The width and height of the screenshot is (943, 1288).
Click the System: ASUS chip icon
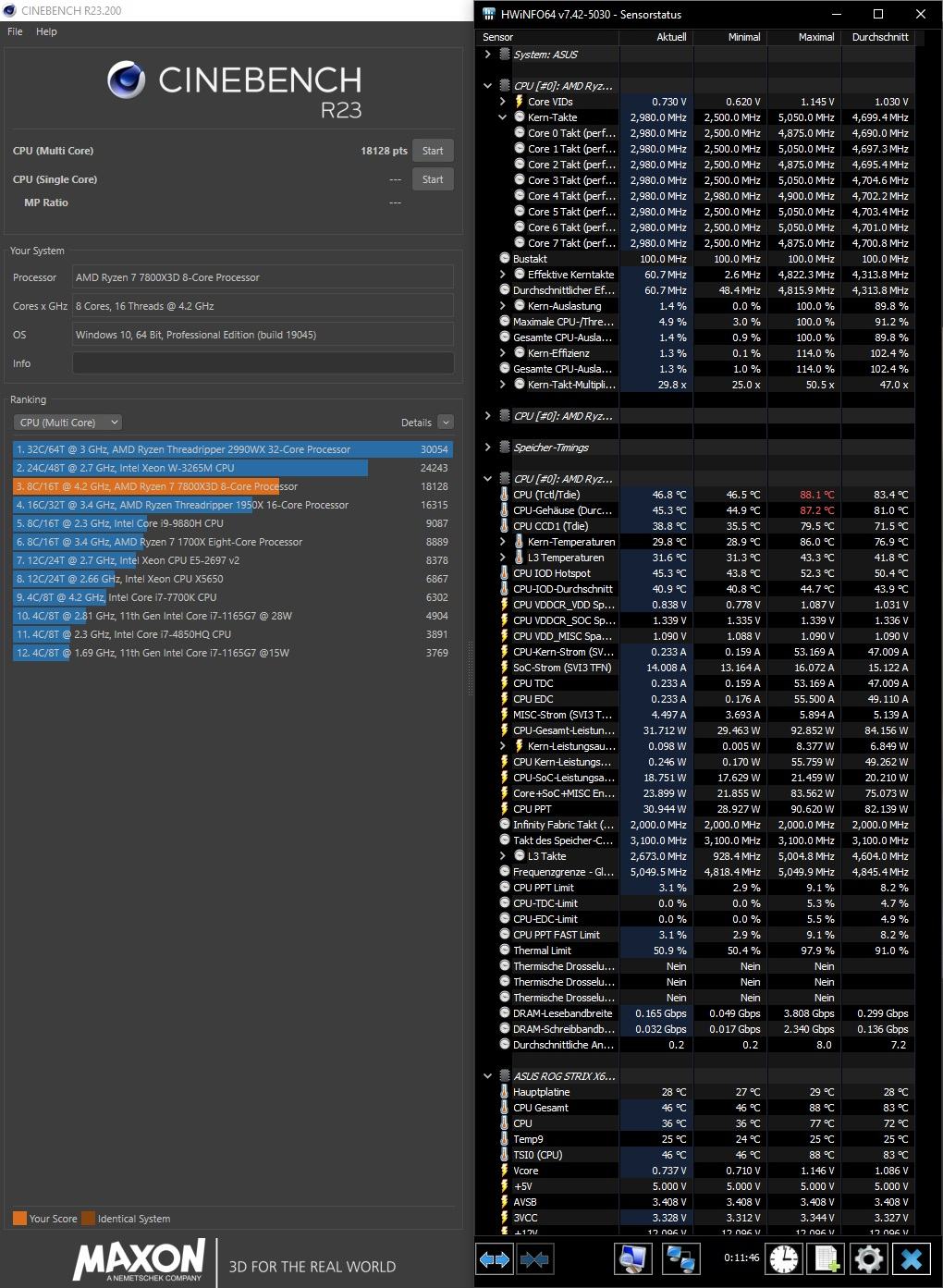click(x=505, y=55)
